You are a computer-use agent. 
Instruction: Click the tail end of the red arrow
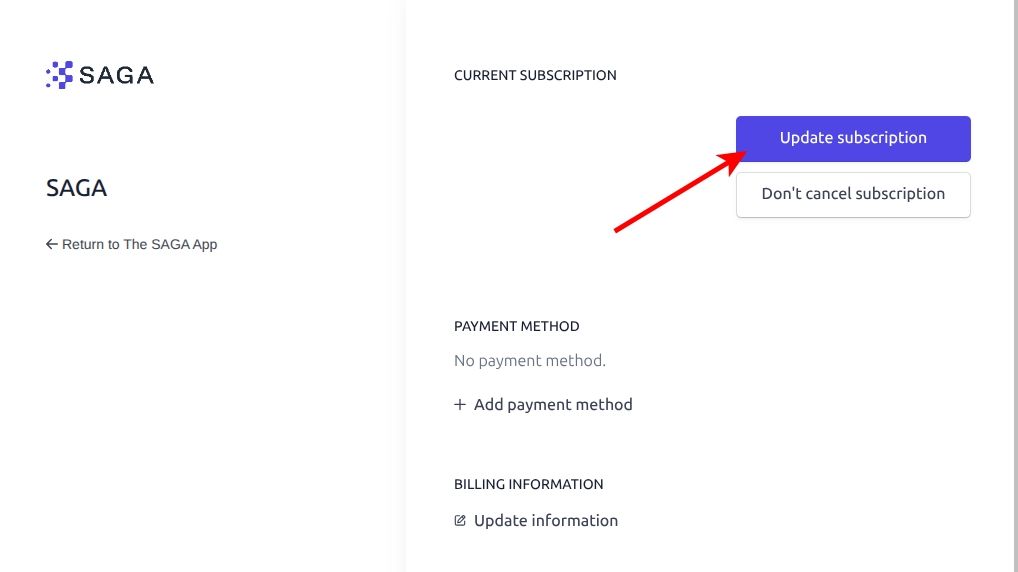pos(617,230)
